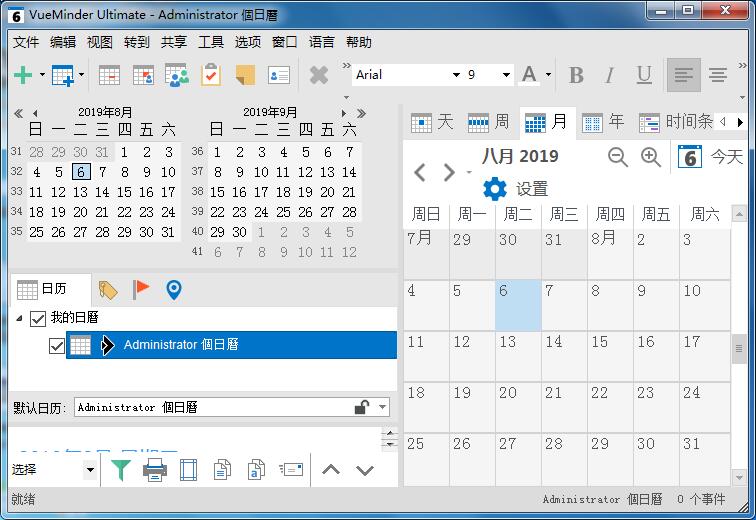Image resolution: width=756 pixels, height=520 pixels.
Task: Expand the left toolbar overflow chevron
Action: [346, 66]
